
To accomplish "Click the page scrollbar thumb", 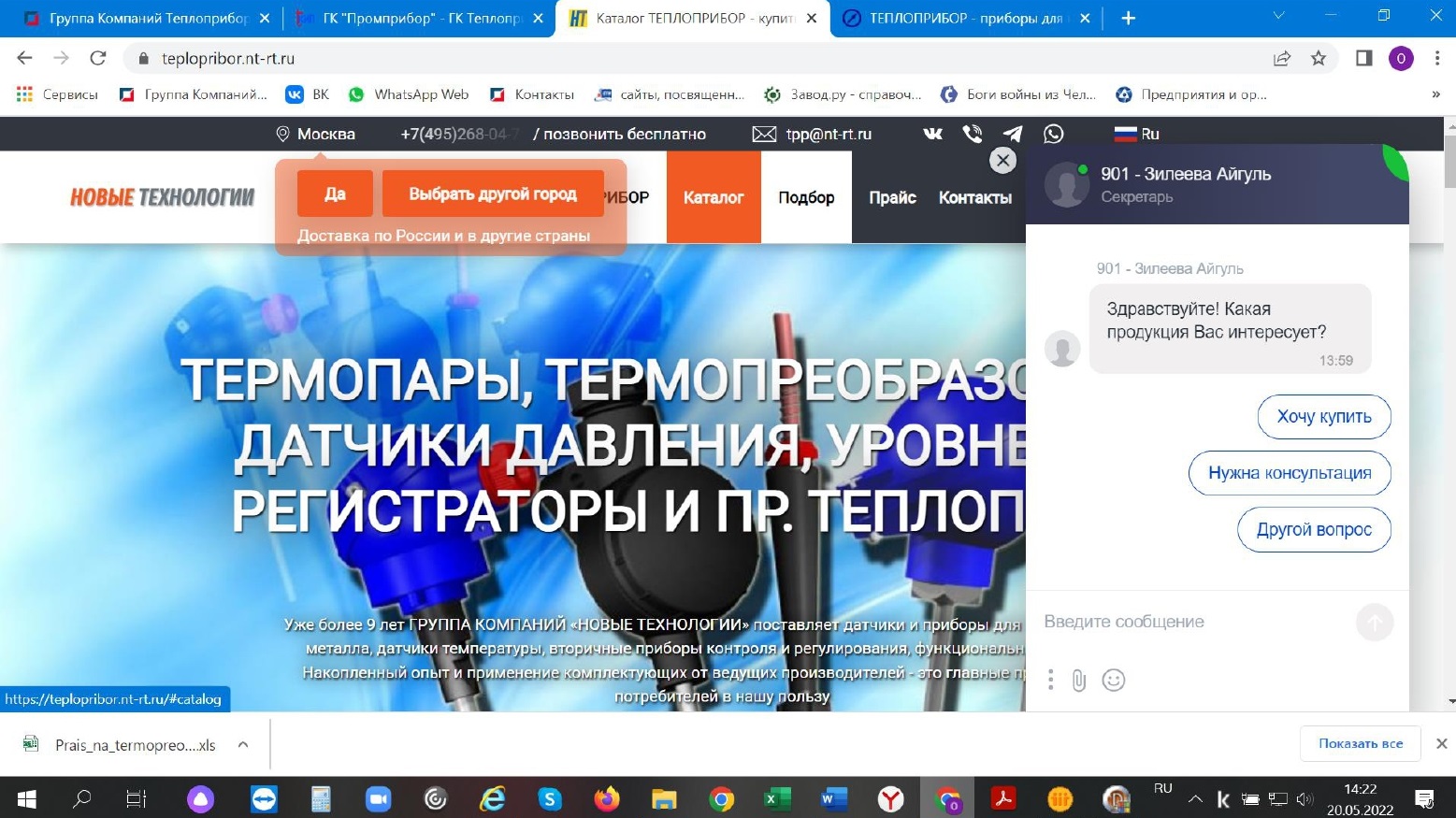I will tap(1449, 161).
